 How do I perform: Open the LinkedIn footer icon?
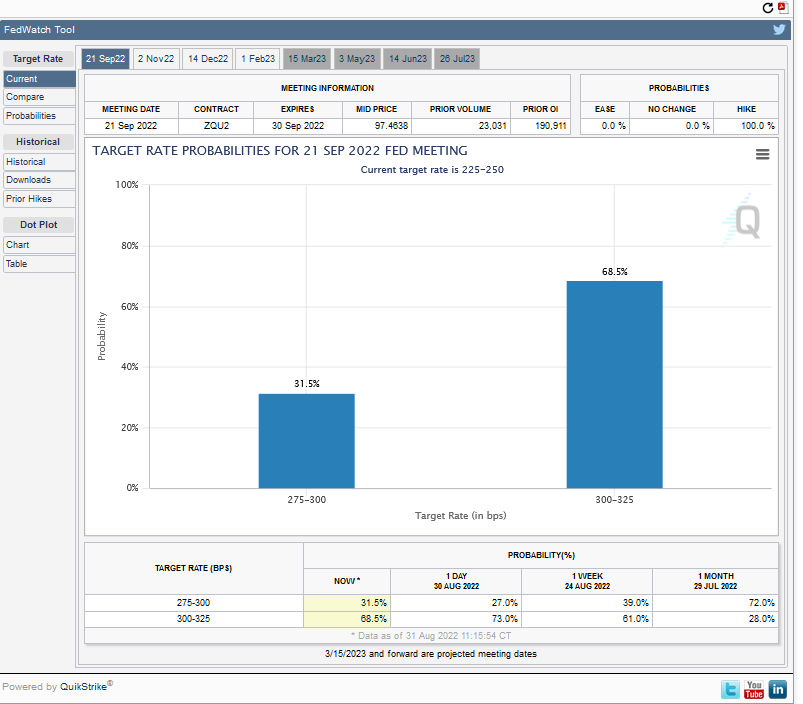pos(777,690)
